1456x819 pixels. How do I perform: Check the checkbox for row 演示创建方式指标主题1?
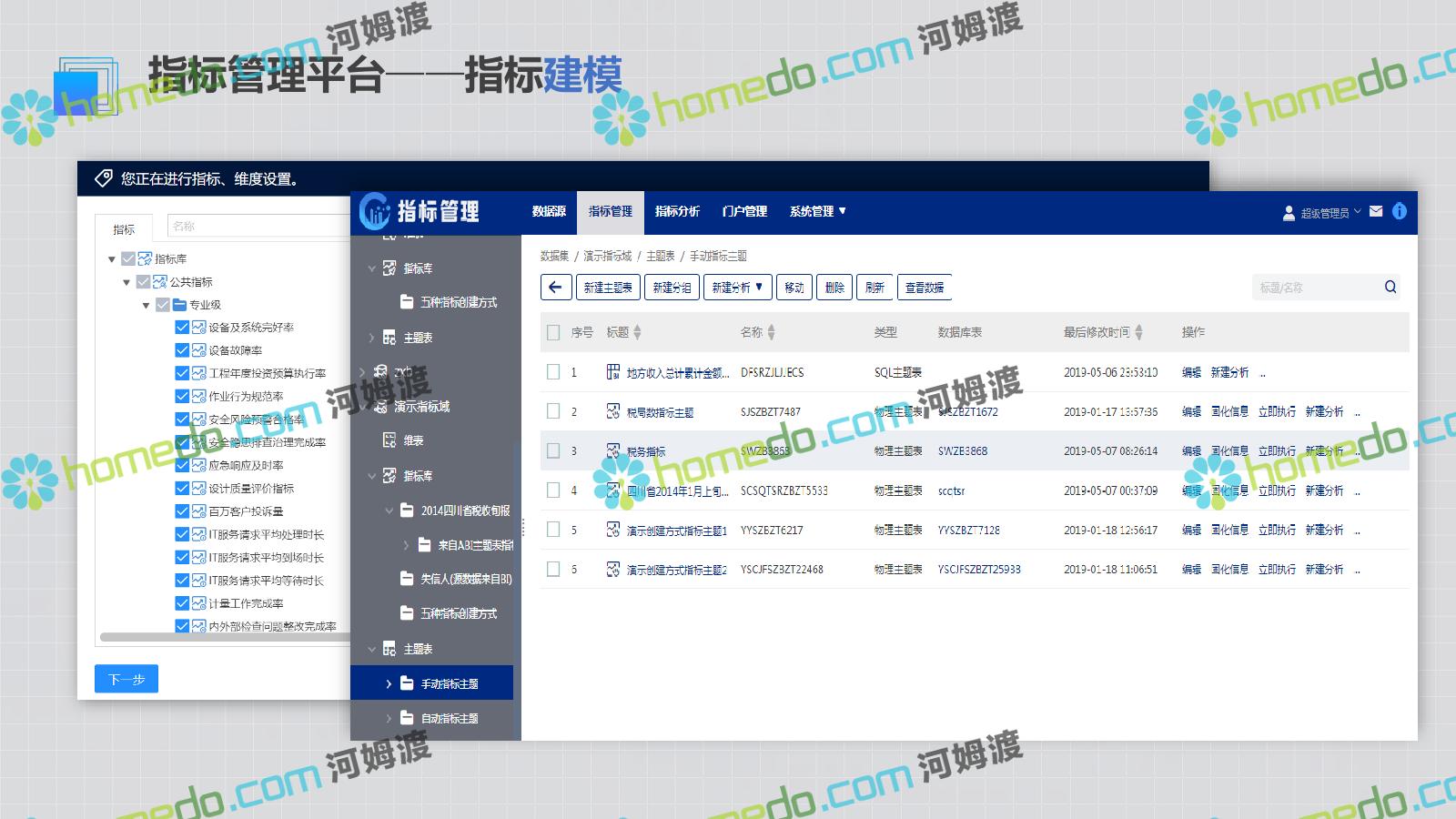click(553, 530)
